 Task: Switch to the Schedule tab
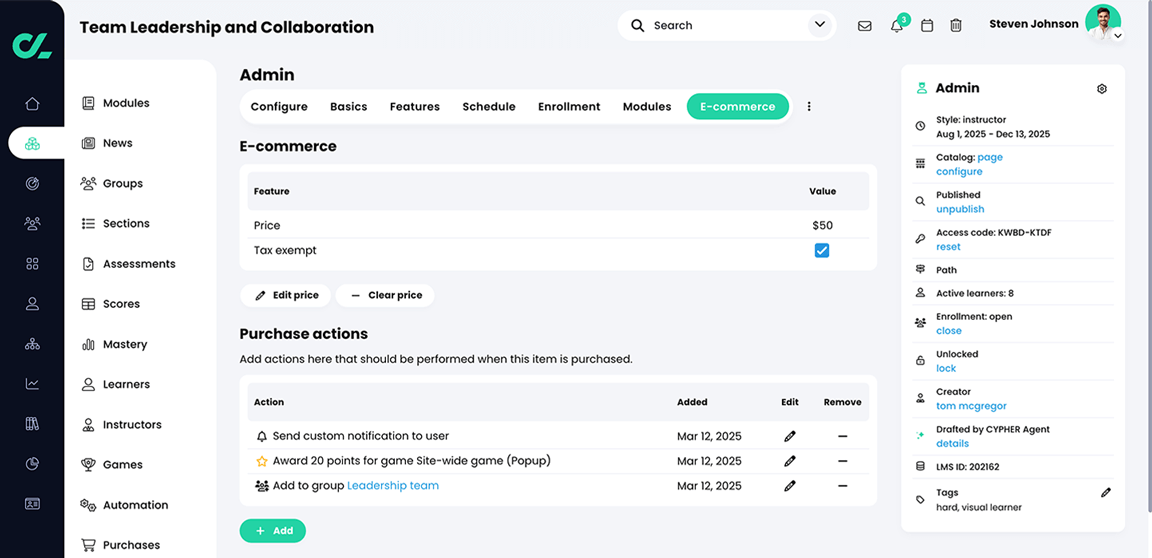(489, 106)
